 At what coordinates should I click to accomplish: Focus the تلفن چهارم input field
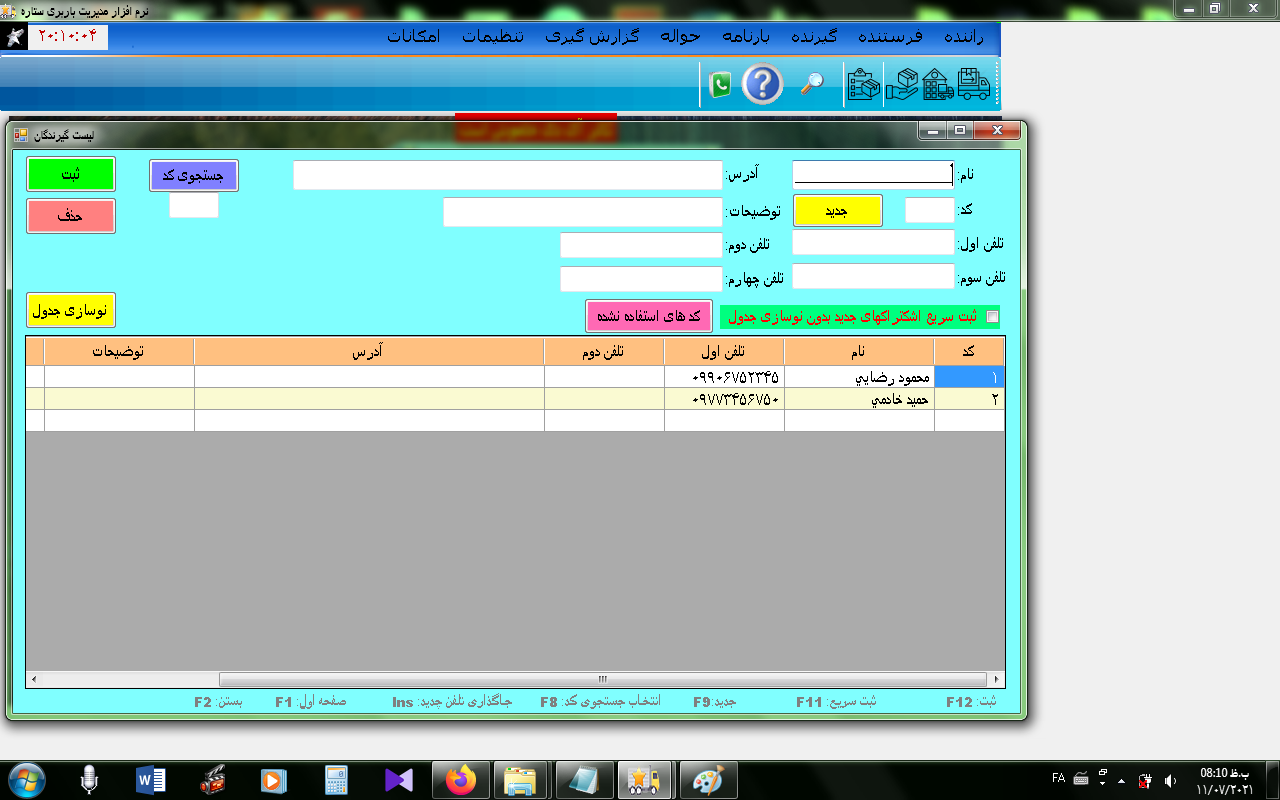(x=641, y=279)
